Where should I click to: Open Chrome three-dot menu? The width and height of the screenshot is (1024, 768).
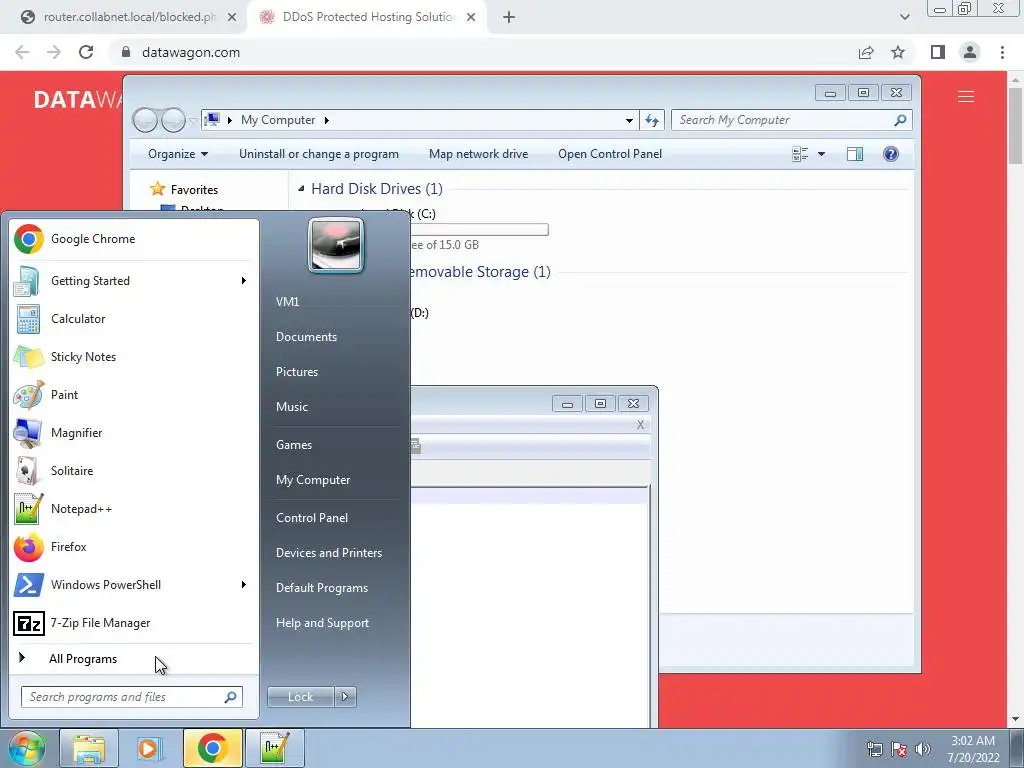[1002, 52]
